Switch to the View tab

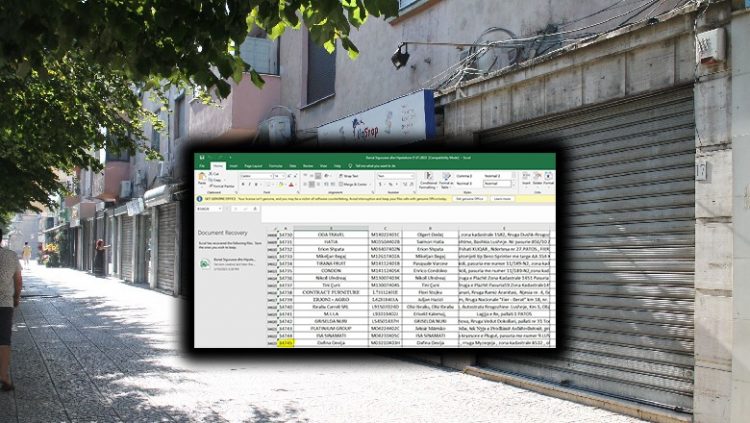click(x=323, y=166)
